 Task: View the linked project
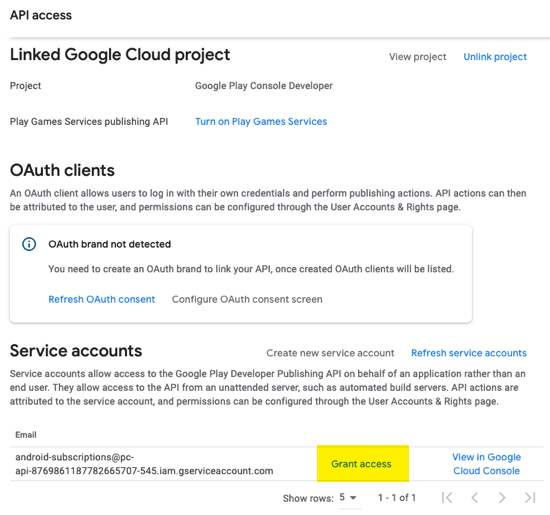coord(417,57)
